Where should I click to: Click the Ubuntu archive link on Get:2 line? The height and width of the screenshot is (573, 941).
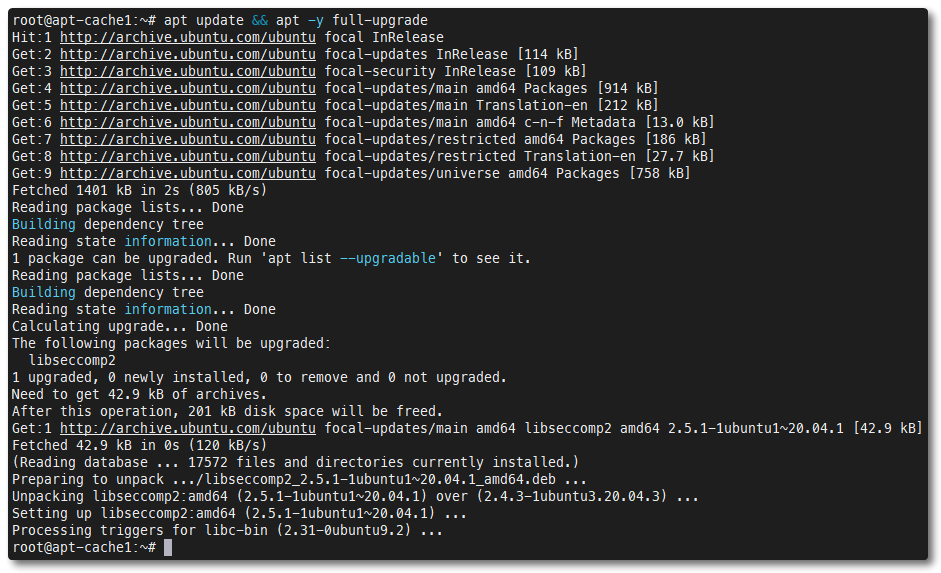tap(188, 54)
